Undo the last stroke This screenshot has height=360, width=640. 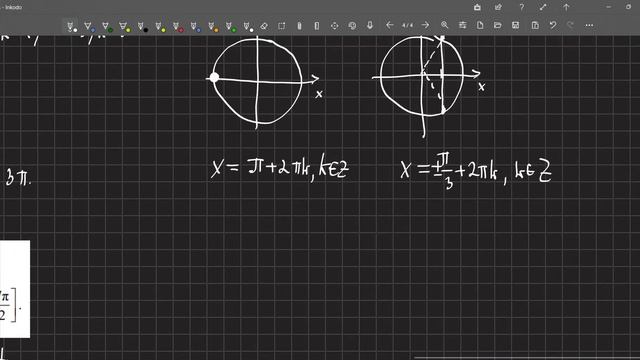(553, 25)
